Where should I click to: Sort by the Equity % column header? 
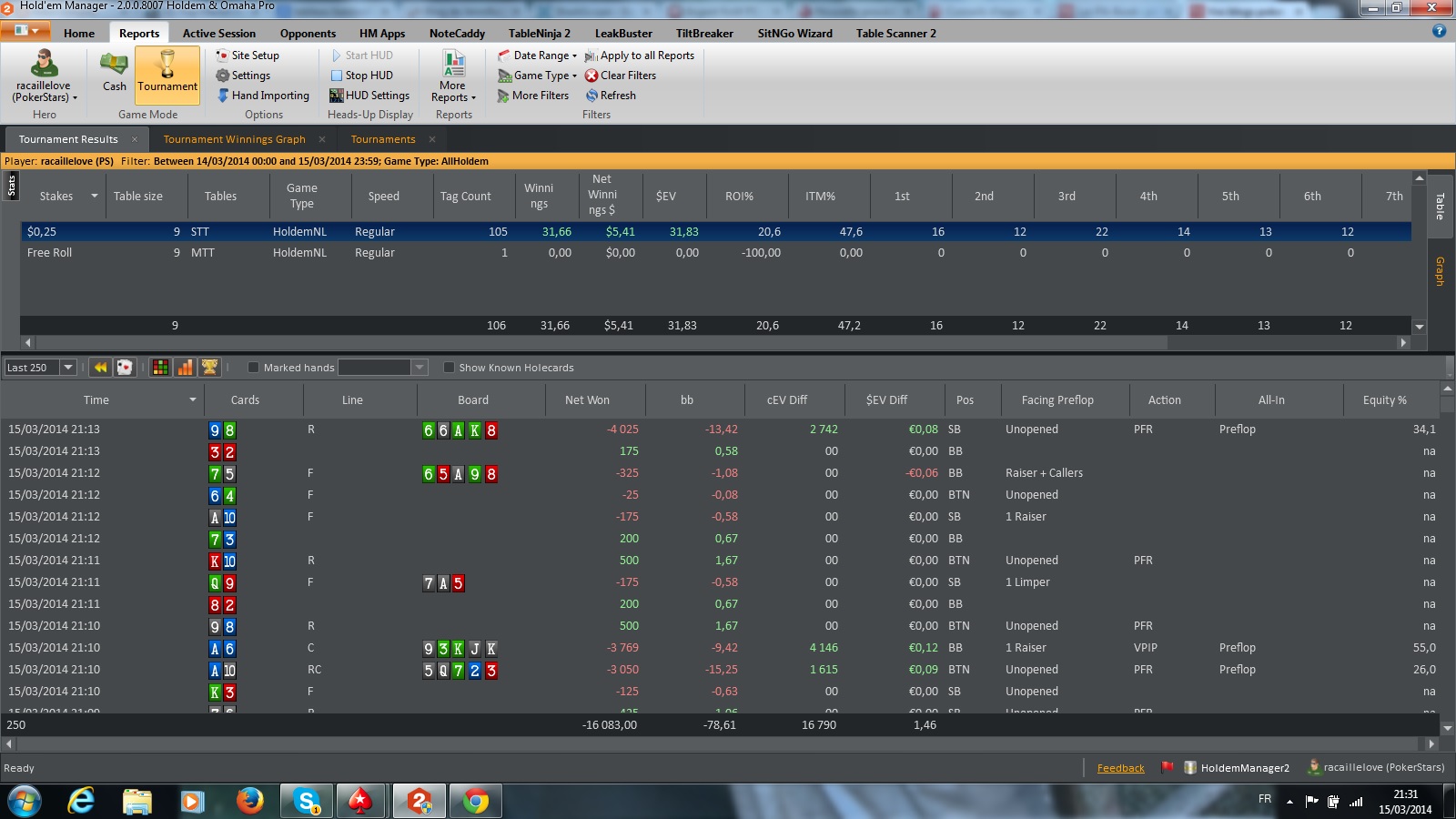click(x=1385, y=399)
